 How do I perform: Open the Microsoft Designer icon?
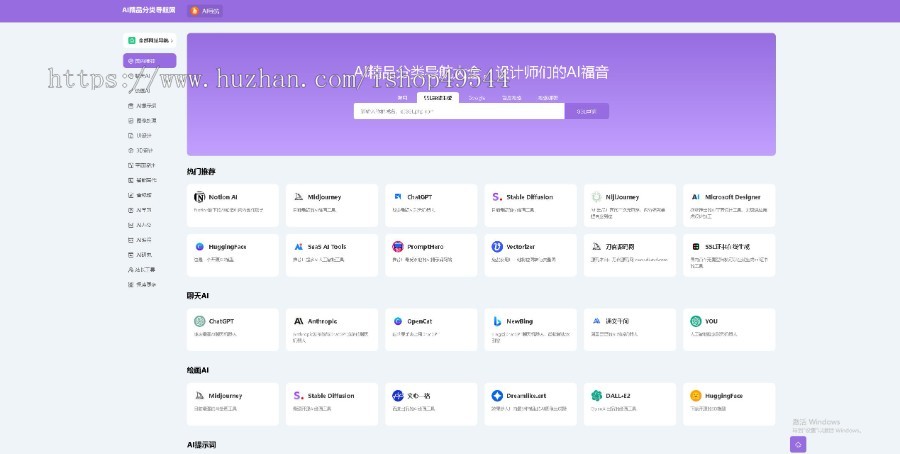(x=696, y=197)
